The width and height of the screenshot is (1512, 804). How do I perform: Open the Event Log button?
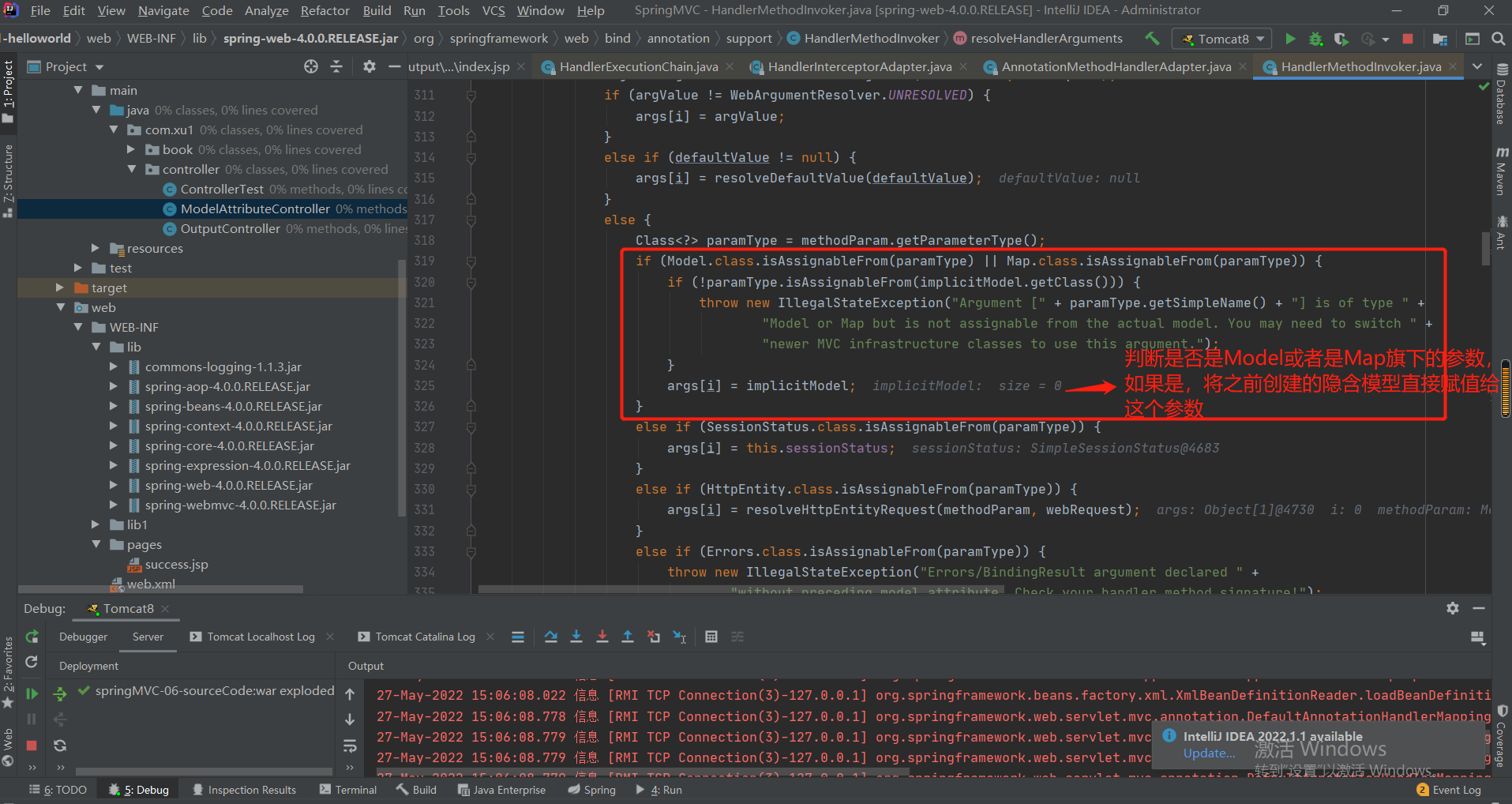pos(1449,790)
